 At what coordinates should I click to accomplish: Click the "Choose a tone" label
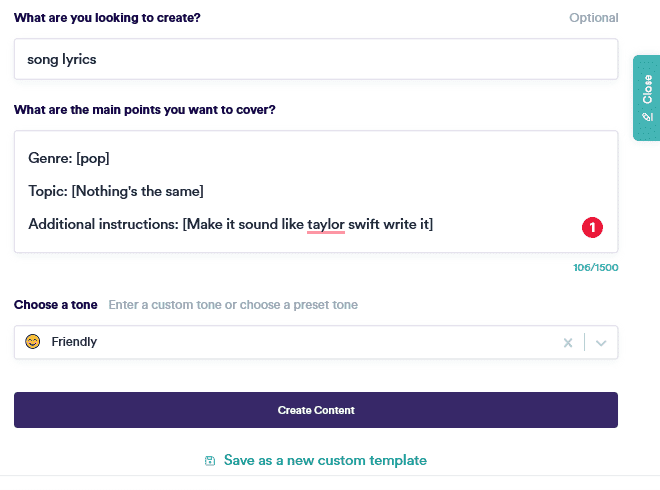click(56, 305)
